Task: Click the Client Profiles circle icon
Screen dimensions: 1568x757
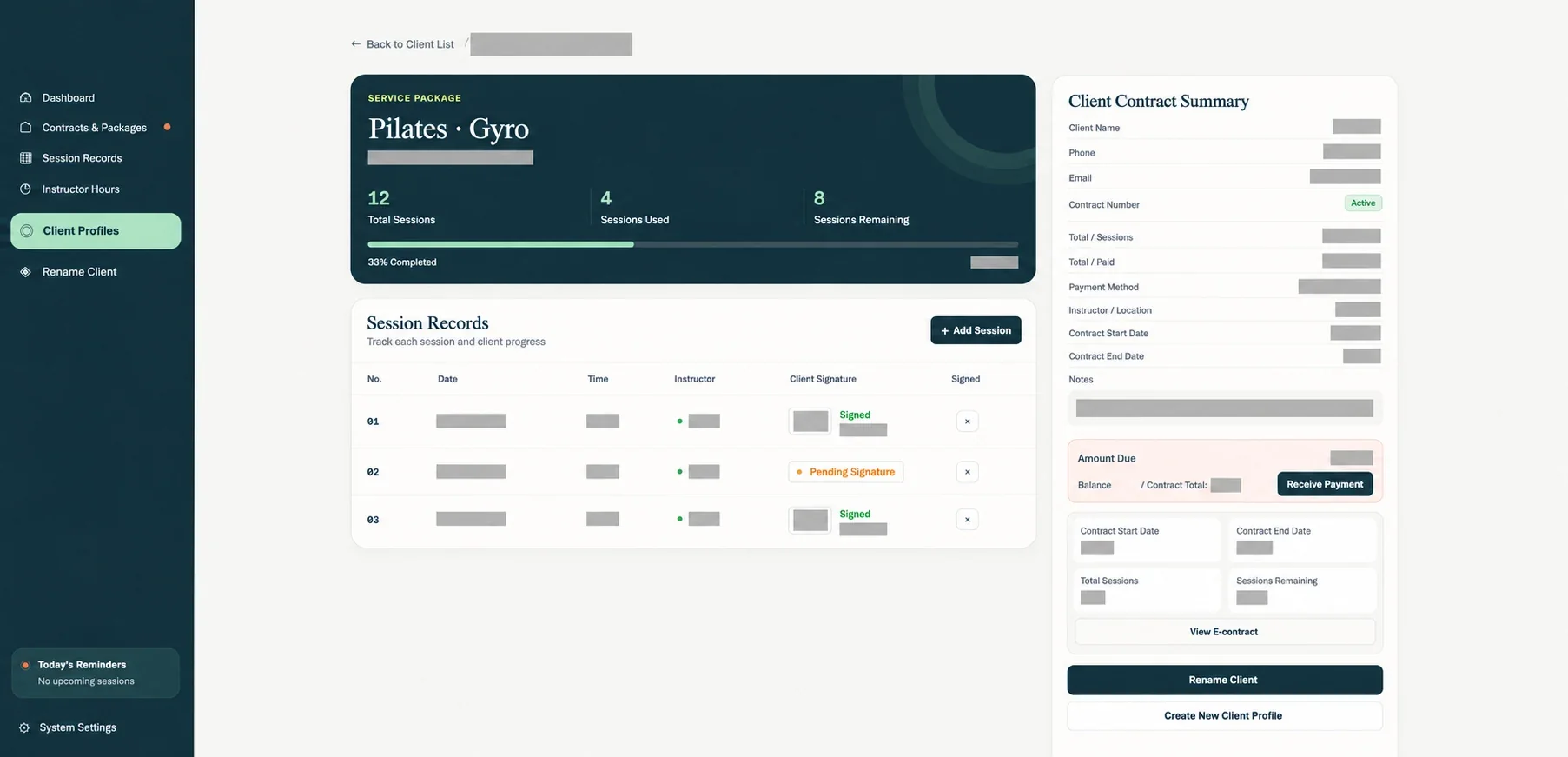Action: click(27, 231)
